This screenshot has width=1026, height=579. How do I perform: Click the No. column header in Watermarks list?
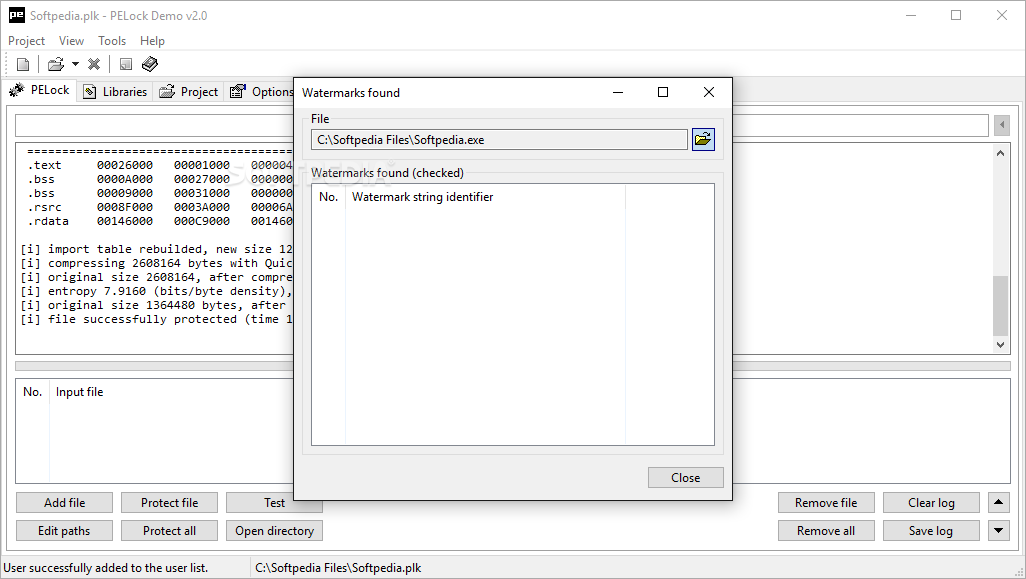[x=328, y=197]
